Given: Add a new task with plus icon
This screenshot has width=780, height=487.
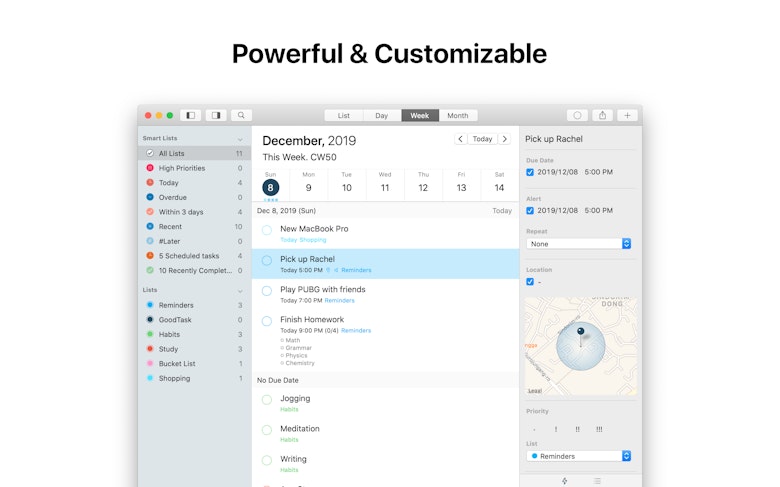Looking at the screenshot, I should [627, 115].
